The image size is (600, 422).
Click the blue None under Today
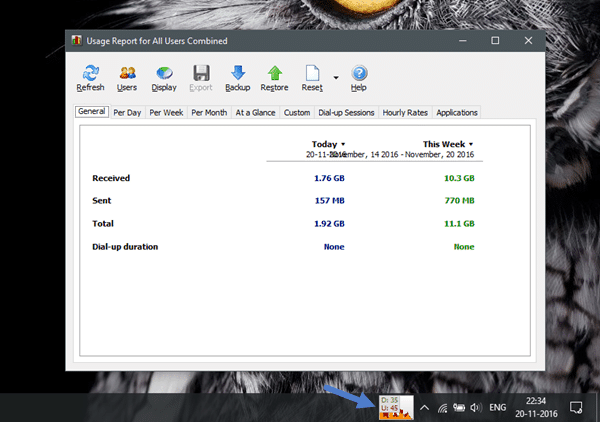pos(334,247)
